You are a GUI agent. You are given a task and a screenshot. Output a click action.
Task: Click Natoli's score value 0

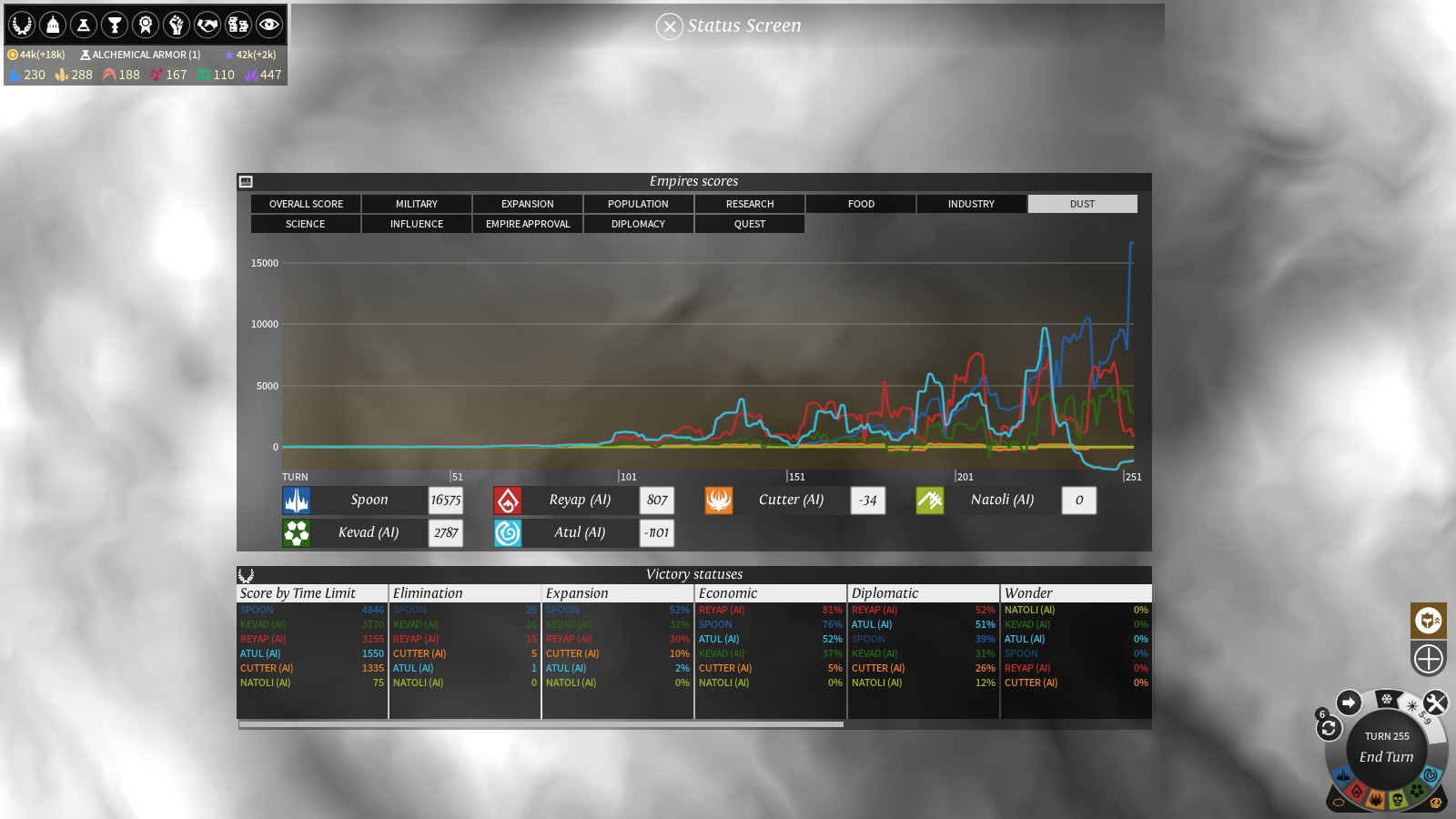1079,500
